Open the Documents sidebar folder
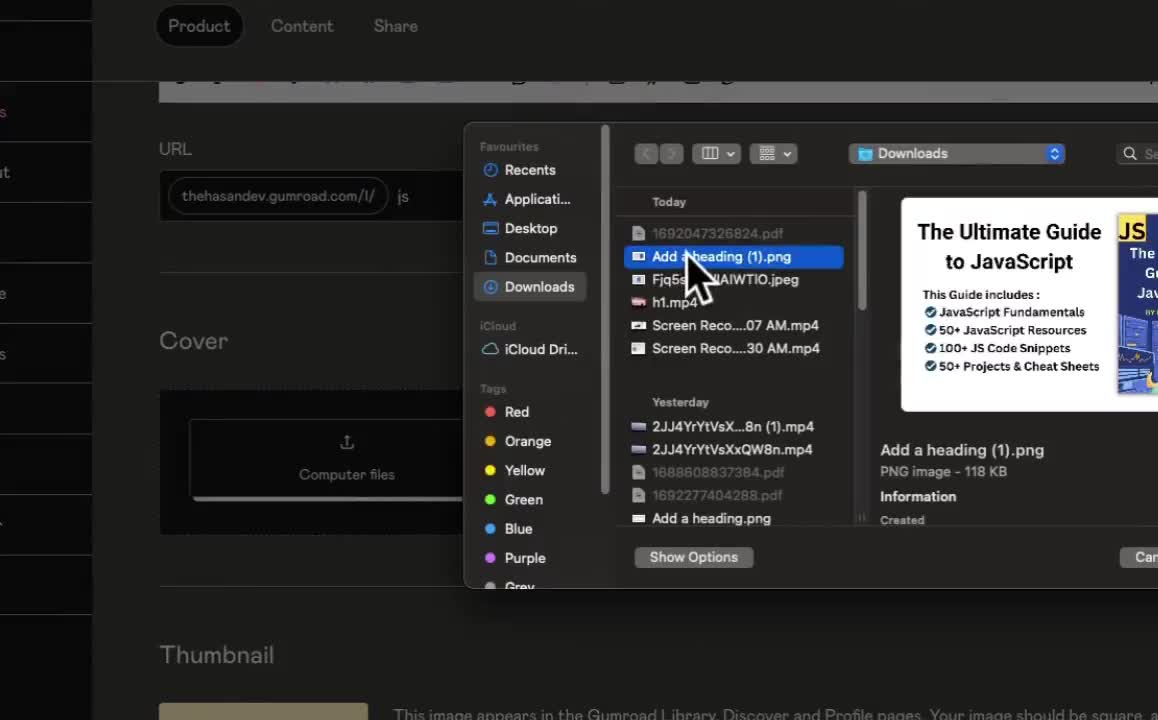The width and height of the screenshot is (1158, 720). click(539, 257)
